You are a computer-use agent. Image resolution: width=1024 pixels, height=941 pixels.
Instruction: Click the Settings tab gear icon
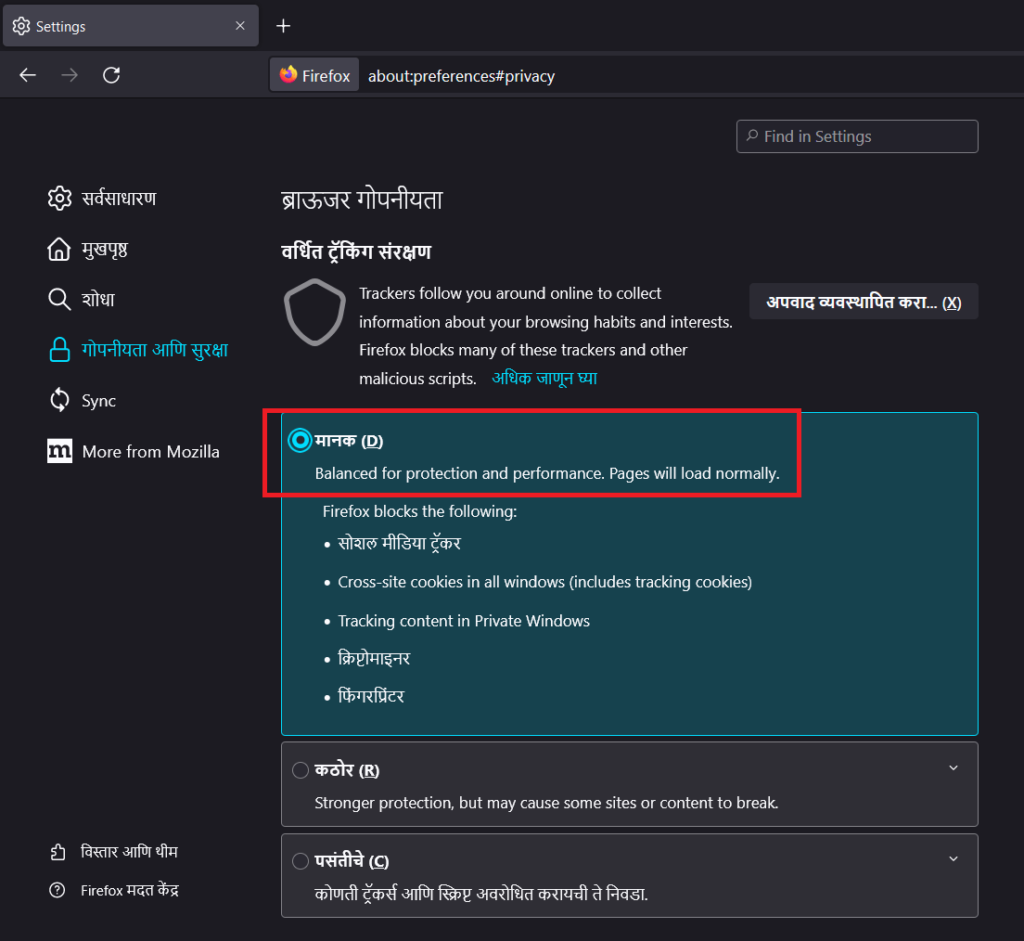click(22, 26)
